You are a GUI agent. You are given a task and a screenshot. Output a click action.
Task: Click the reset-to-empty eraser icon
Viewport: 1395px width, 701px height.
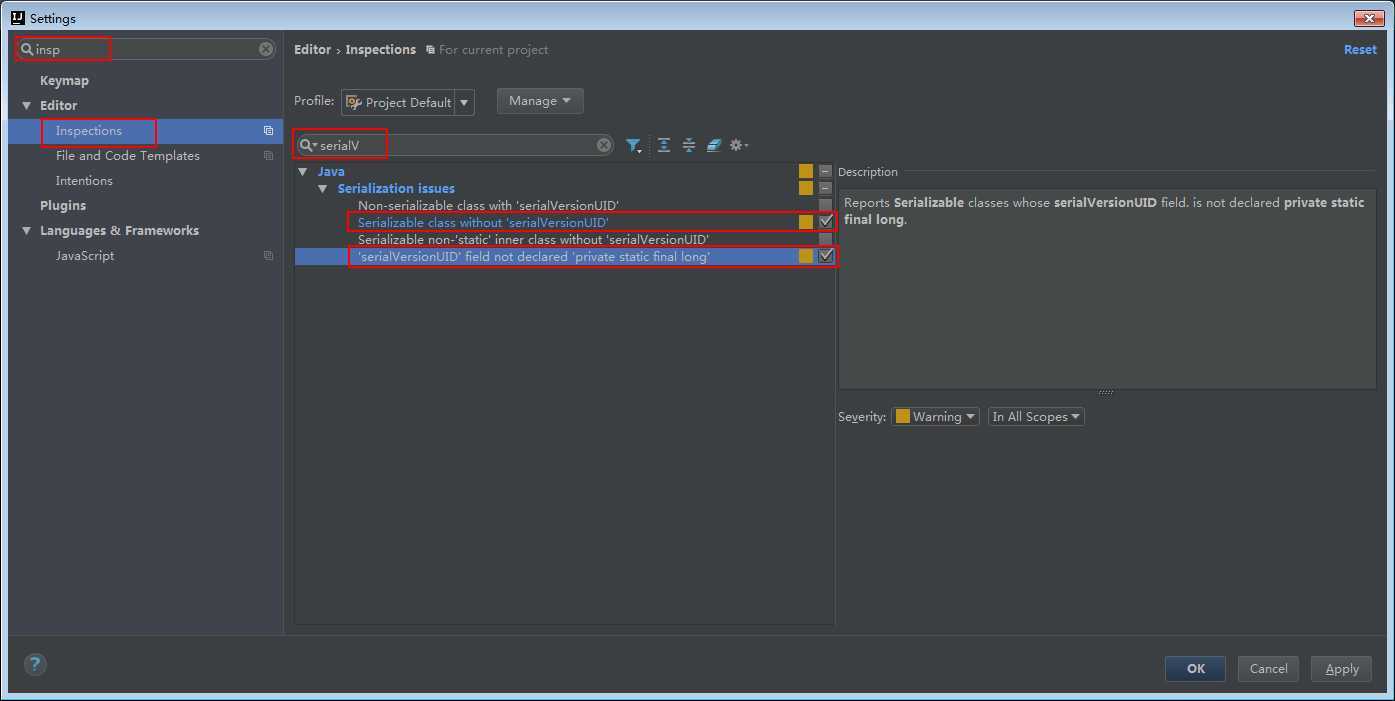click(x=713, y=145)
